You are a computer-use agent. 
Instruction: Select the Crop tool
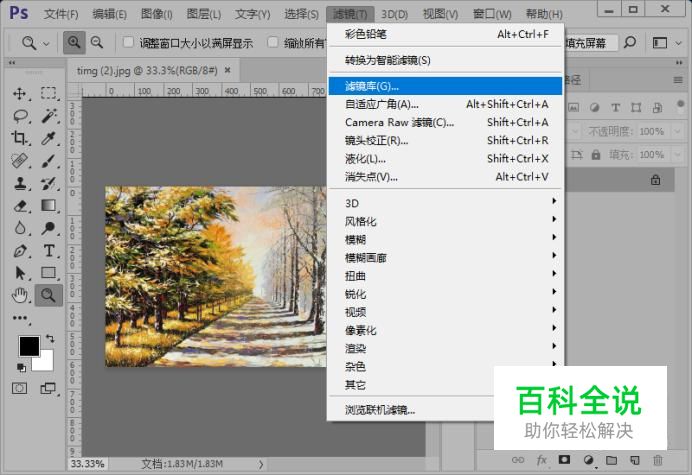pos(19,138)
